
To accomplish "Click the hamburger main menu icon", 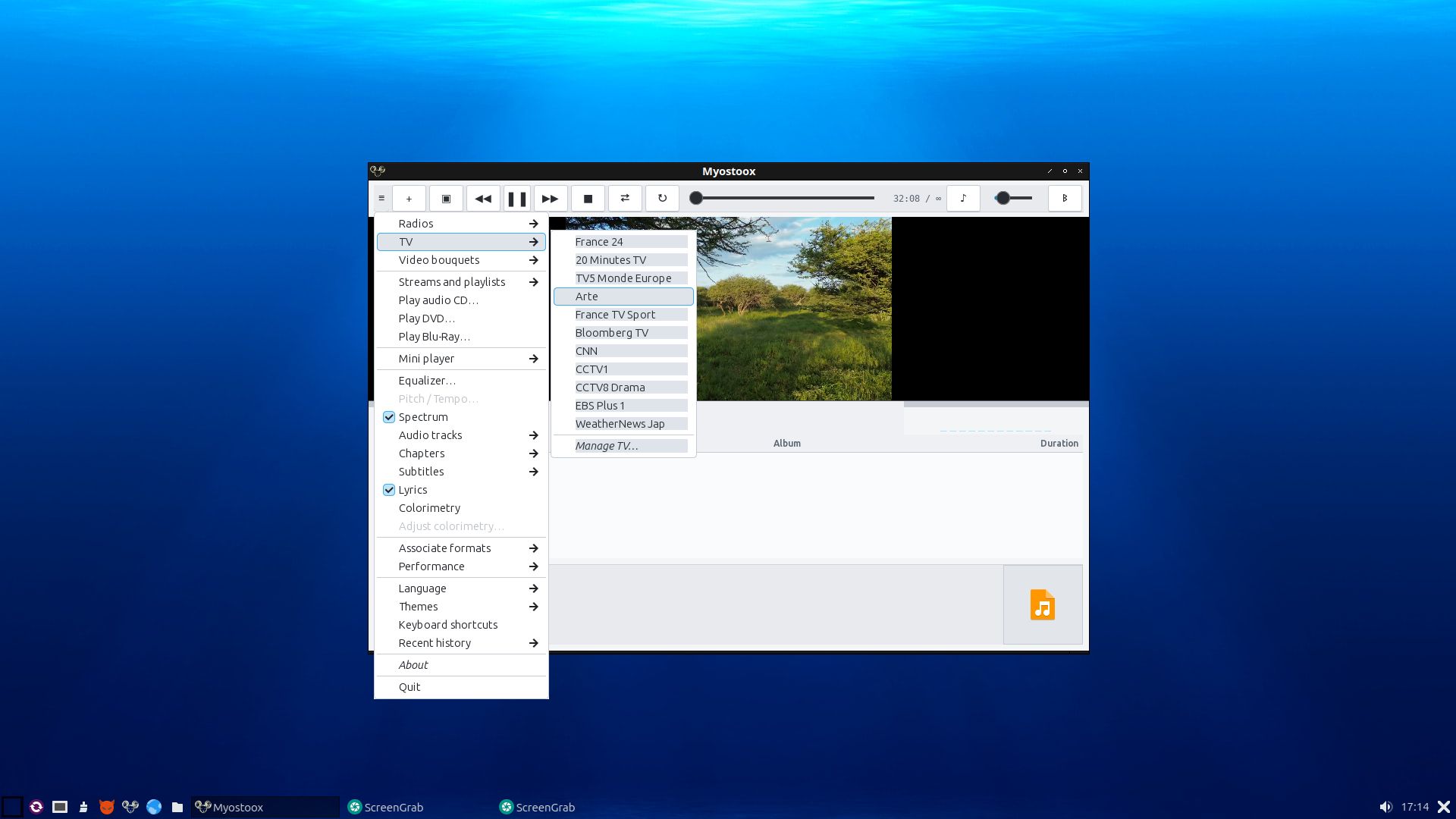I will click(381, 199).
